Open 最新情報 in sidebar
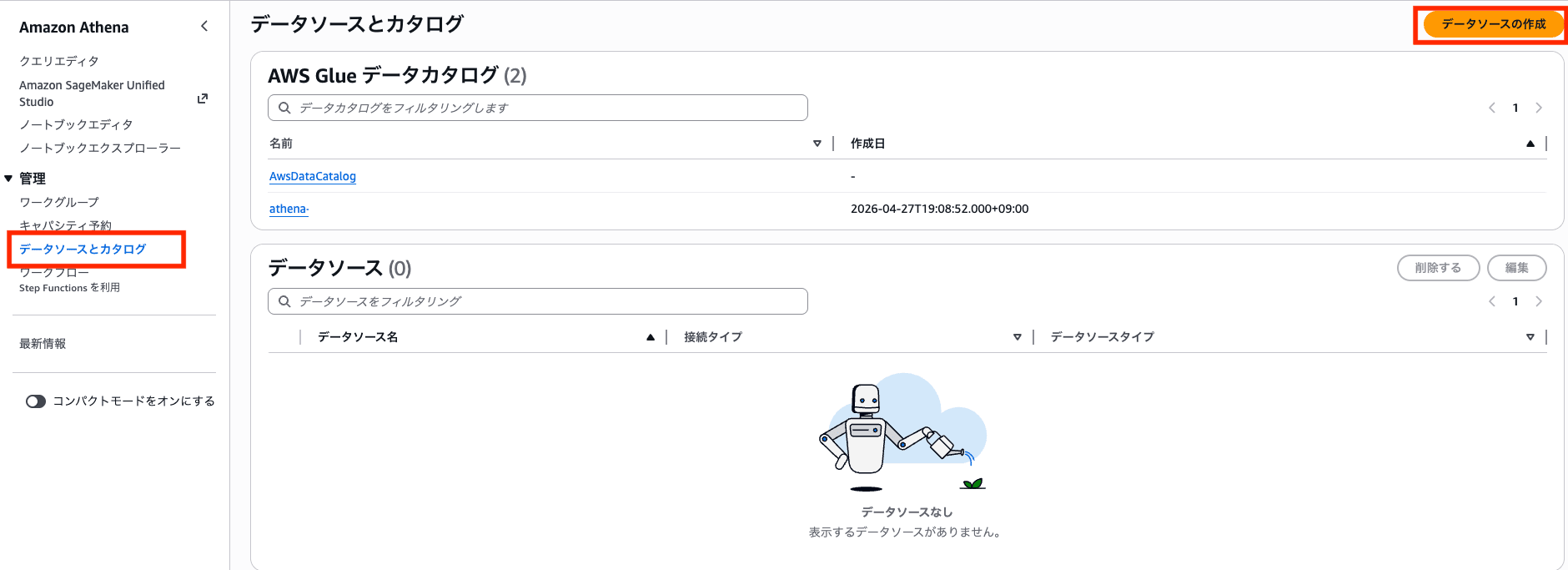The height and width of the screenshot is (570, 1568). point(43,343)
